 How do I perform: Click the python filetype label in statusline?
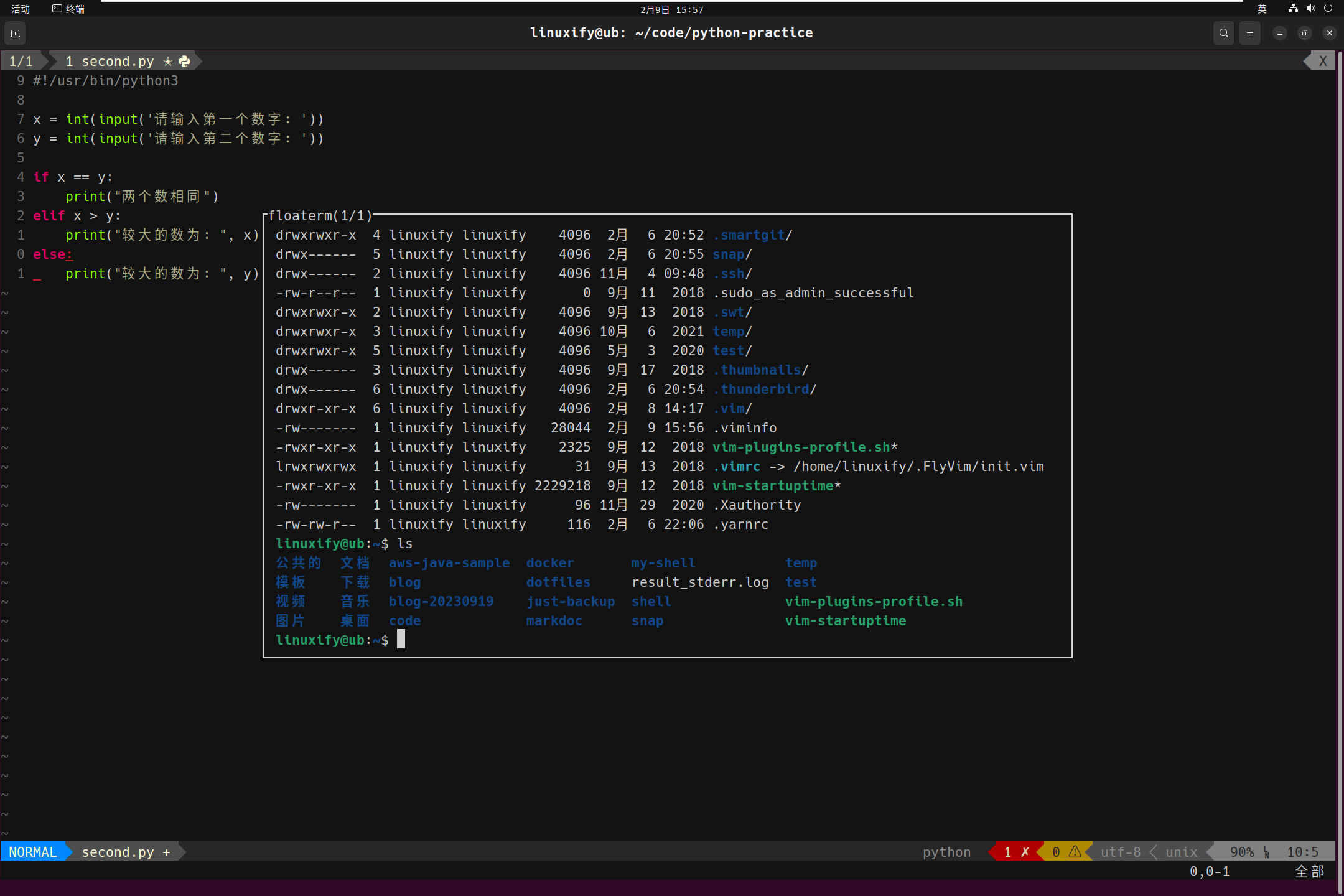946,852
